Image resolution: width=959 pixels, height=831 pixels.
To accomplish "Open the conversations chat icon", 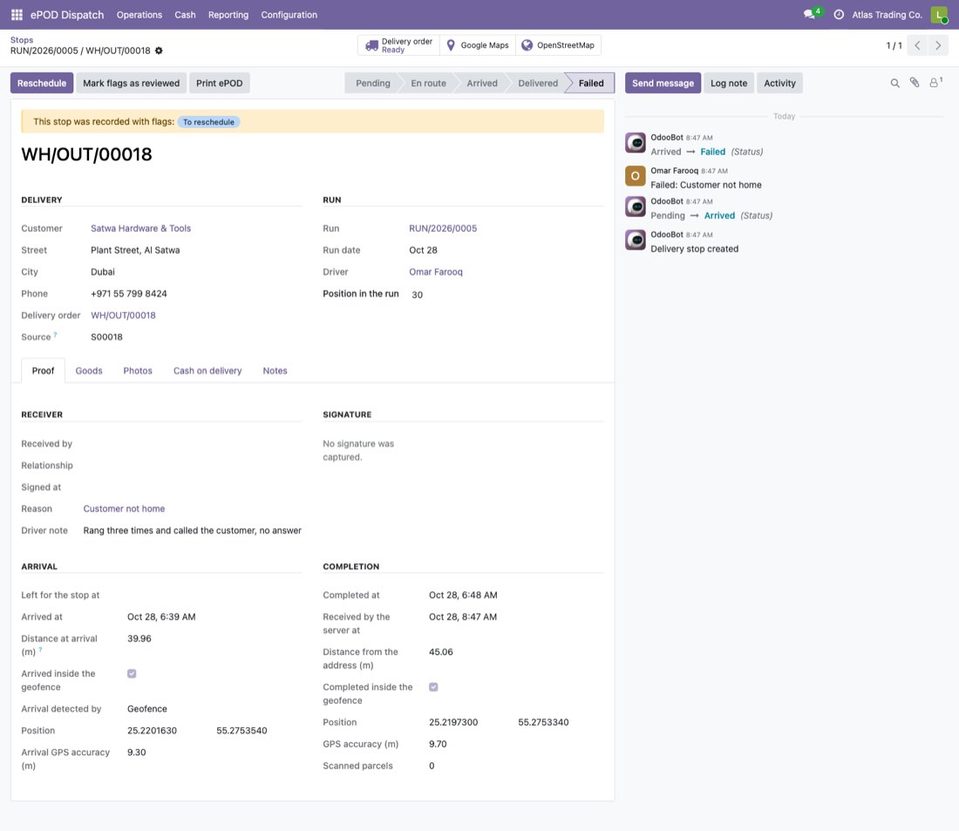I will [x=810, y=15].
